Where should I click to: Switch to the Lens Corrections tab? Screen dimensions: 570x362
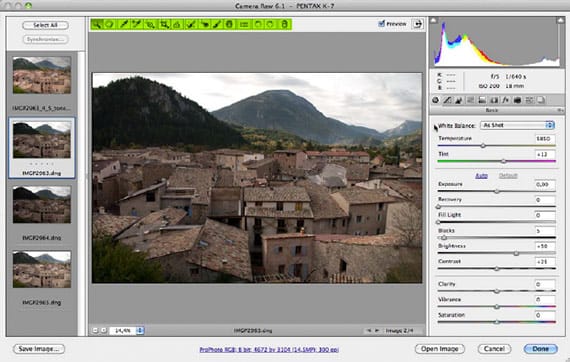coord(494,100)
